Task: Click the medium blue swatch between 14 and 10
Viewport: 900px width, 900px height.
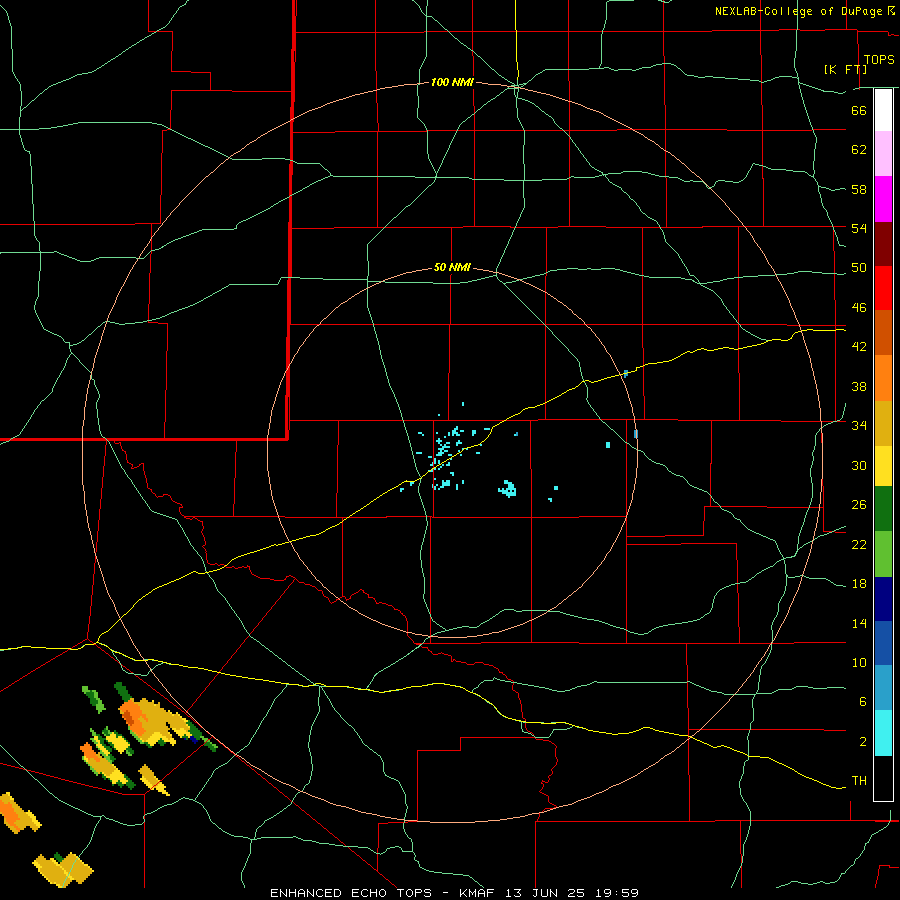Action: pyautogui.click(x=883, y=643)
